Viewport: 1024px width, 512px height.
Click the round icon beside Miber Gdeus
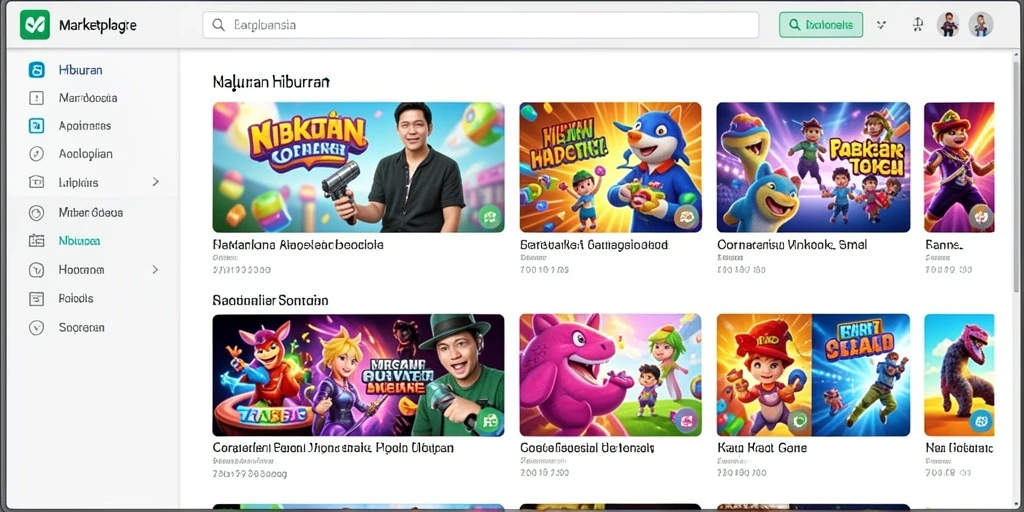coord(37,212)
